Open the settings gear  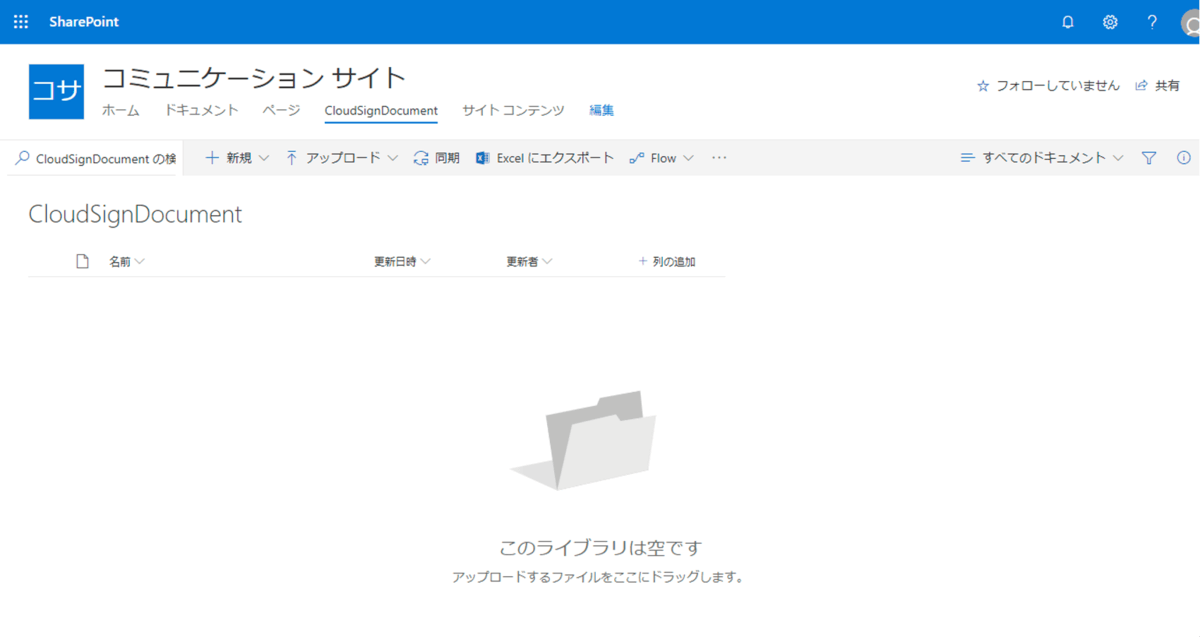click(x=1110, y=22)
